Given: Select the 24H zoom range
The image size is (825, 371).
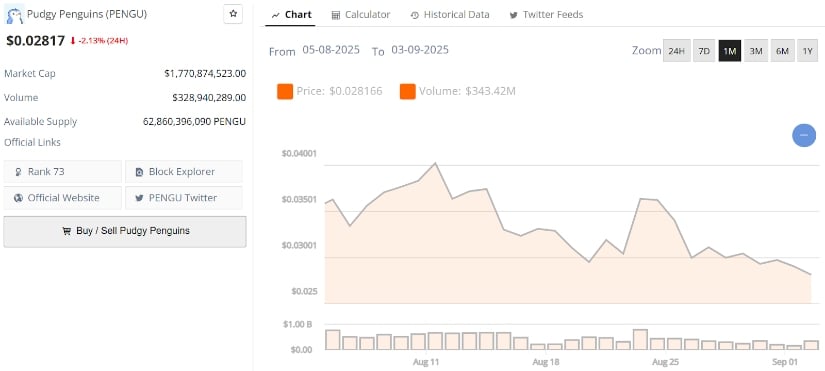Looking at the screenshot, I should pos(677,51).
